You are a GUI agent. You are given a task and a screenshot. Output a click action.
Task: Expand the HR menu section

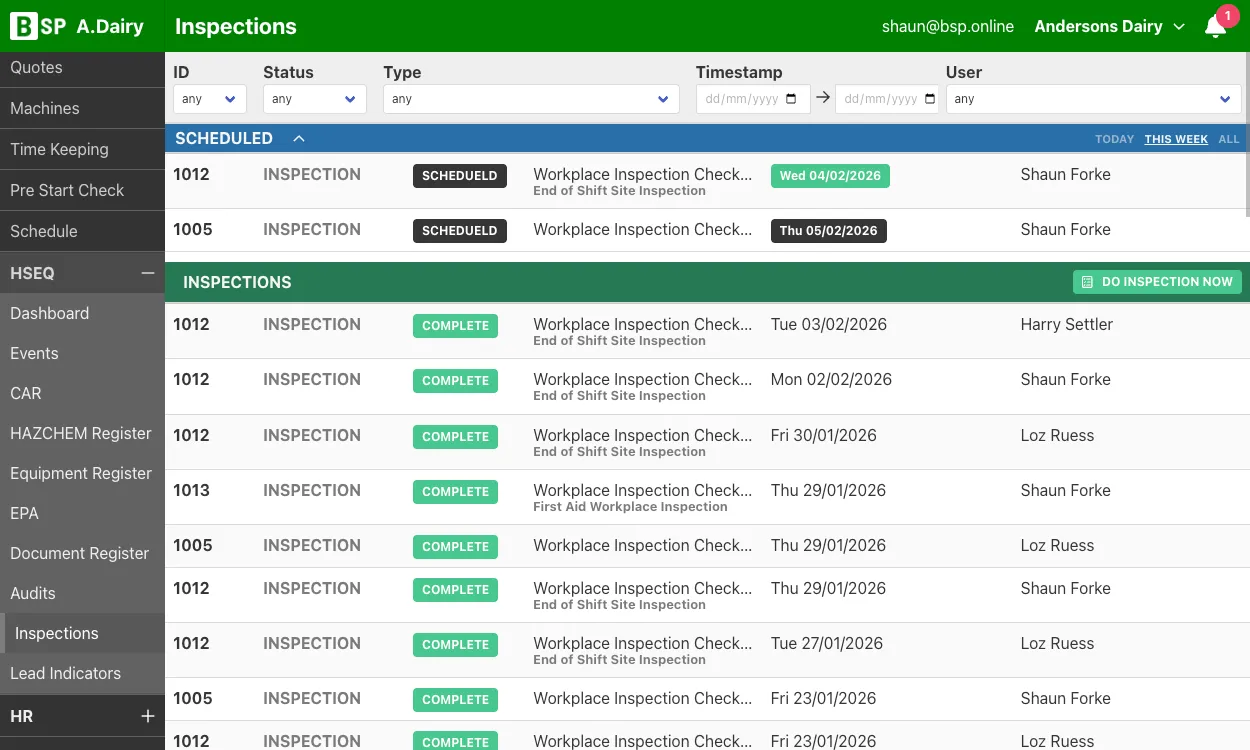(x=147, y=716)
